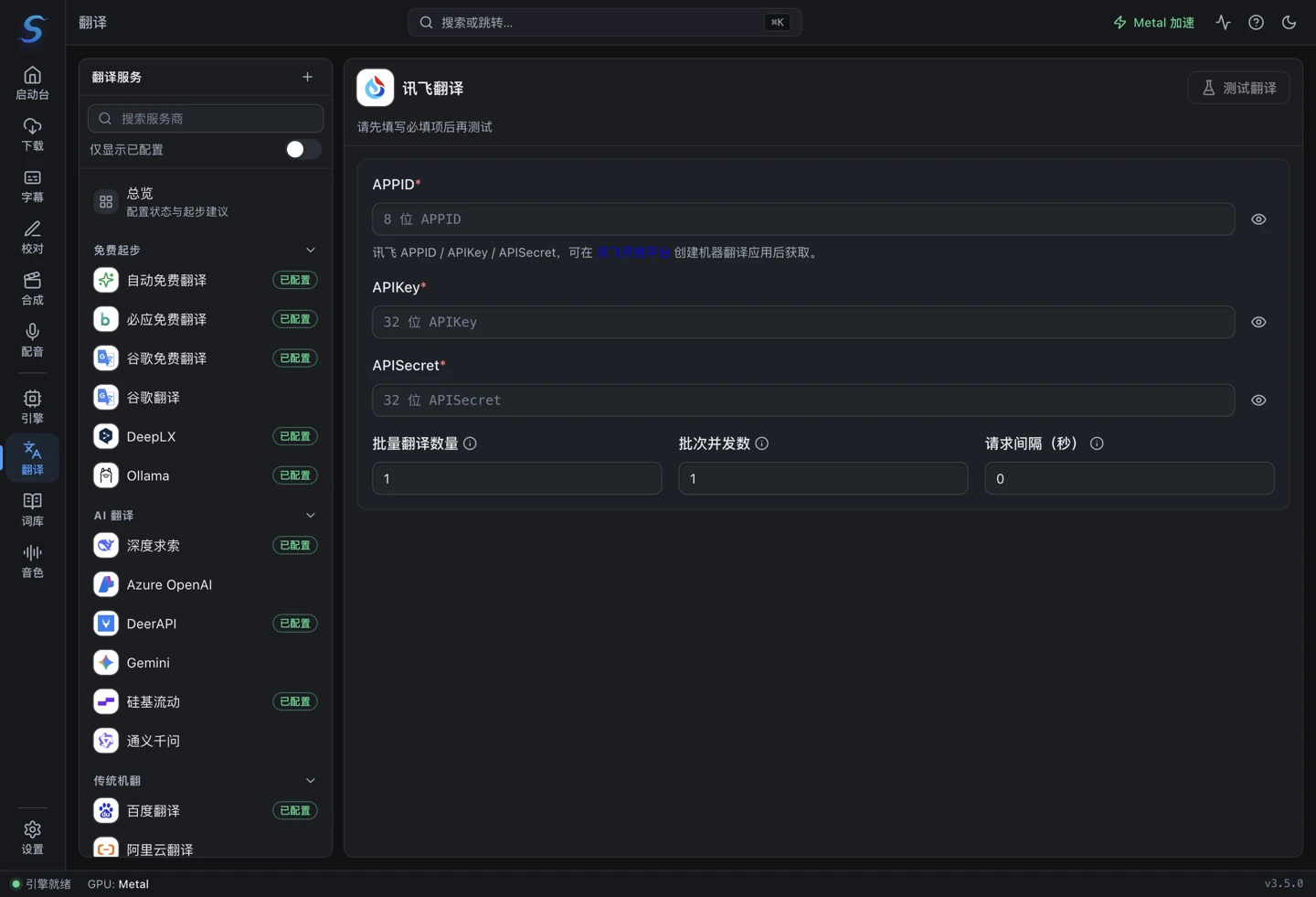Open the 字幕 subtitles section
1316x897 pixels.
[33, 186]
